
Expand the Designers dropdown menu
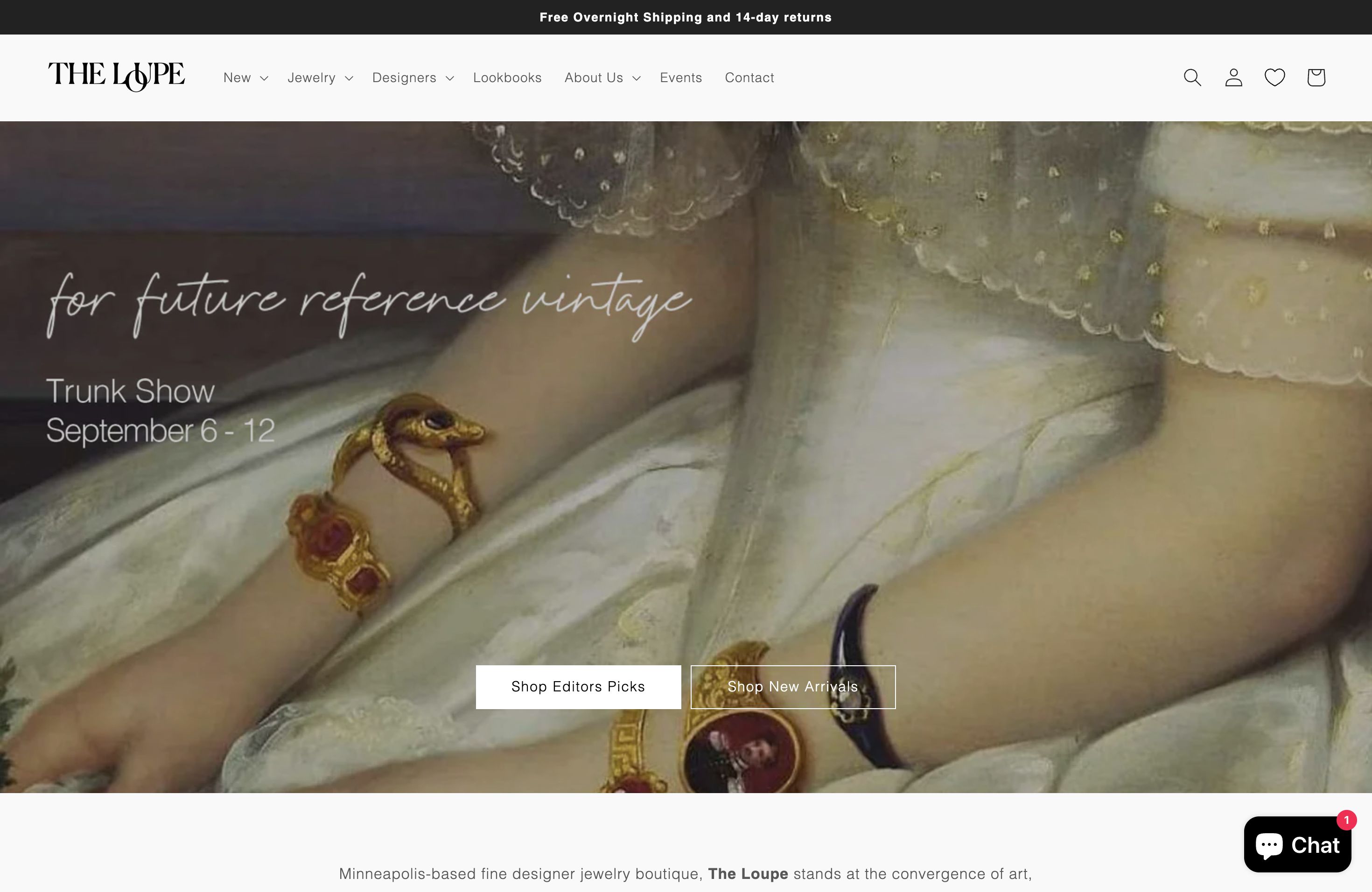(x=413, y=77)
